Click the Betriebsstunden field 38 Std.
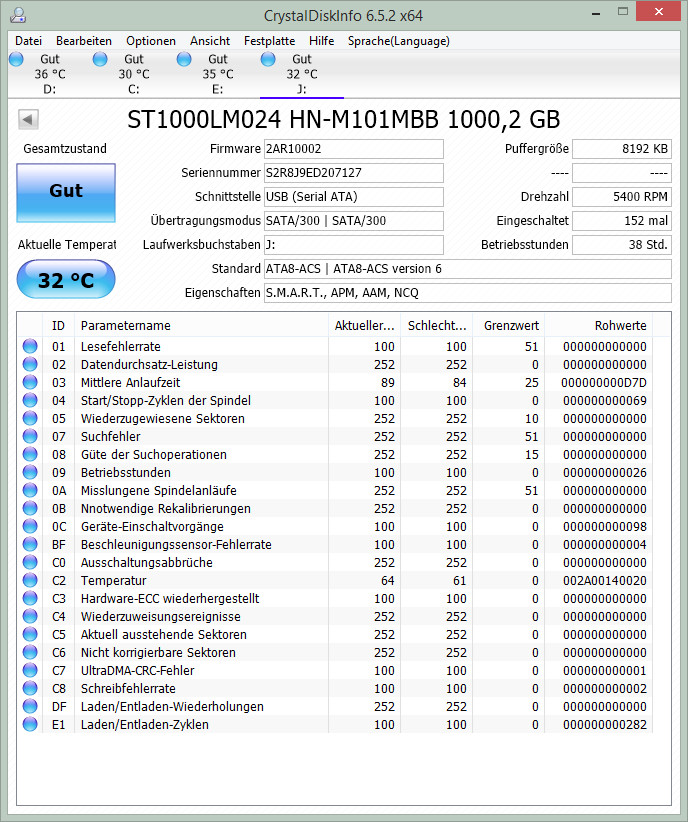Screen dimensions: 688x822 coord(622,245)
